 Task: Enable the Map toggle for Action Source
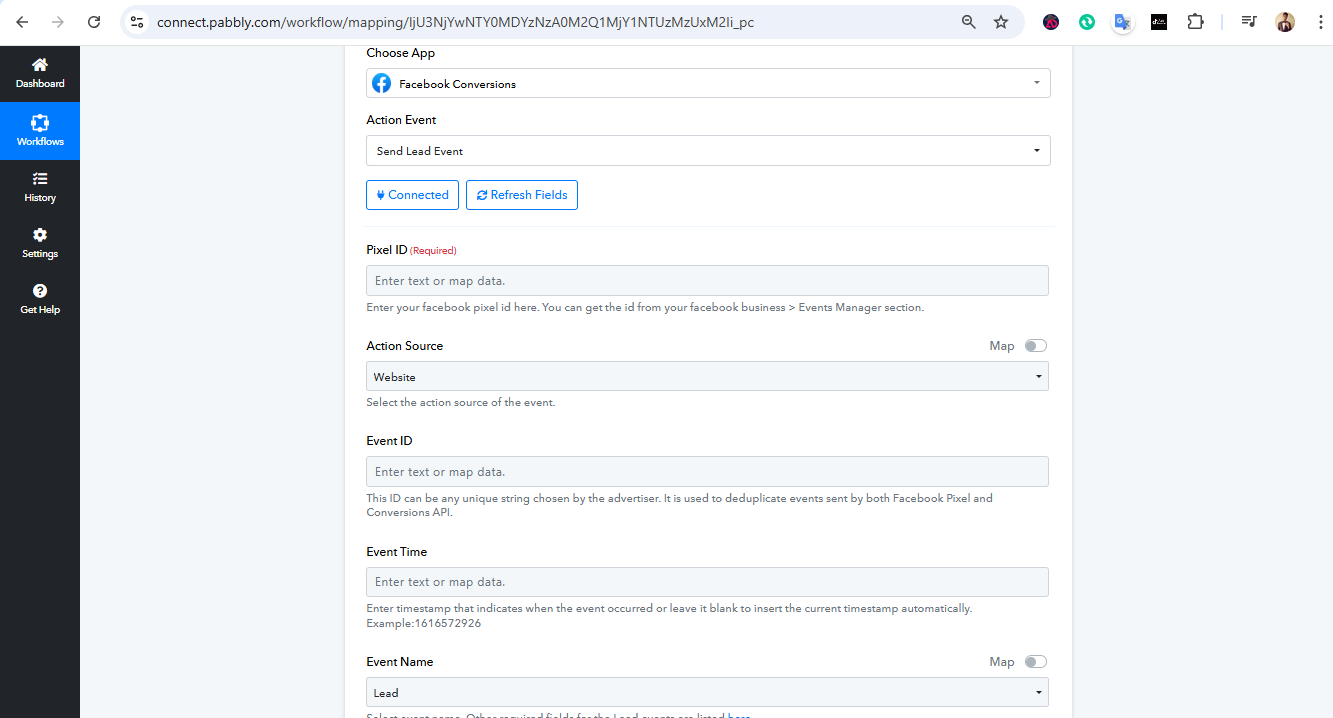click(1035, 346)
